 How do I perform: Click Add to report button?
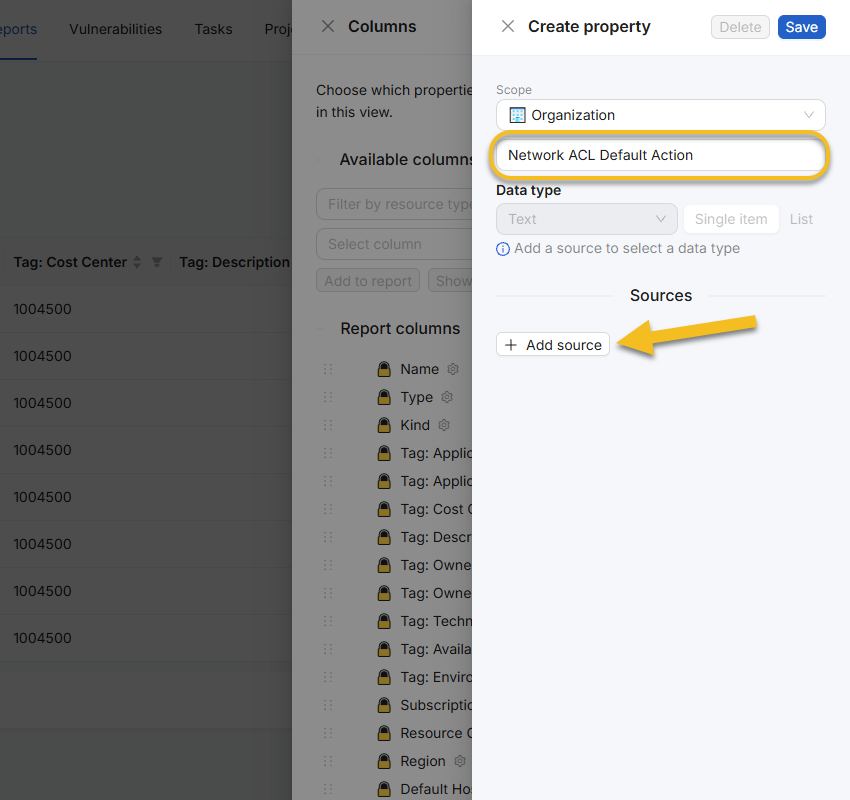[368, 281]
